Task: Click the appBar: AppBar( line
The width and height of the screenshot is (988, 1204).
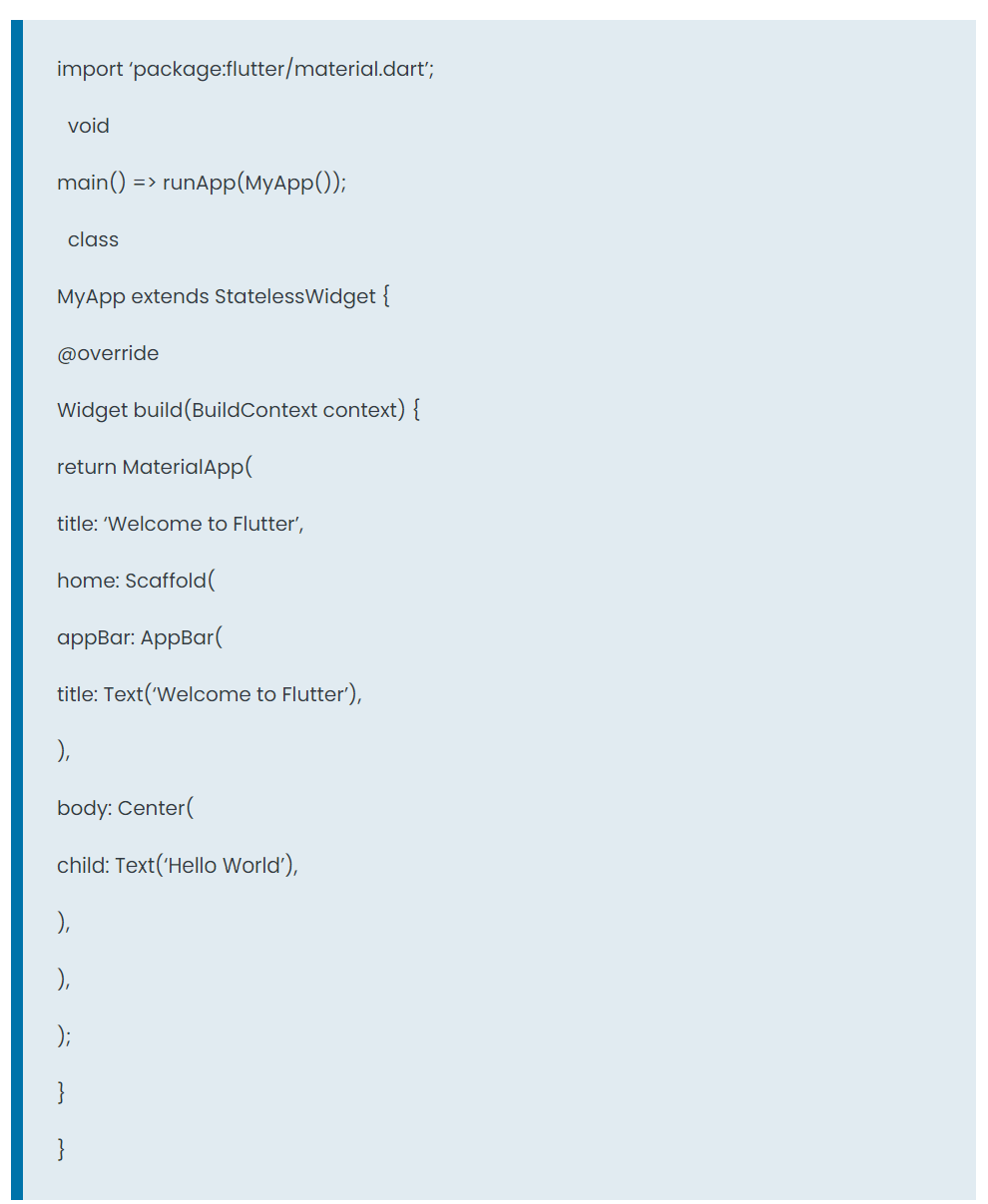Action: click(140, 638)
